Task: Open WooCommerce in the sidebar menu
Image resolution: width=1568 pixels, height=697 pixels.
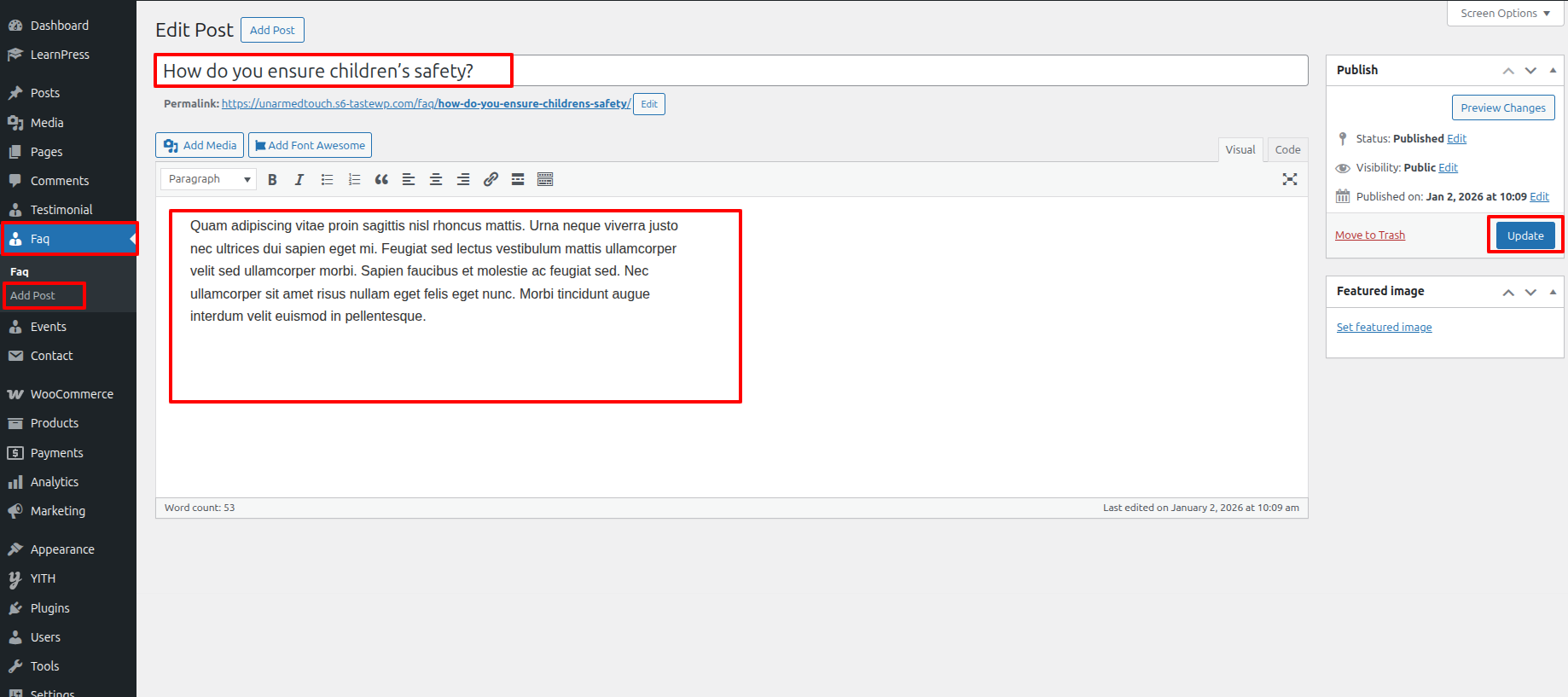Action: (x=72, y=394)
